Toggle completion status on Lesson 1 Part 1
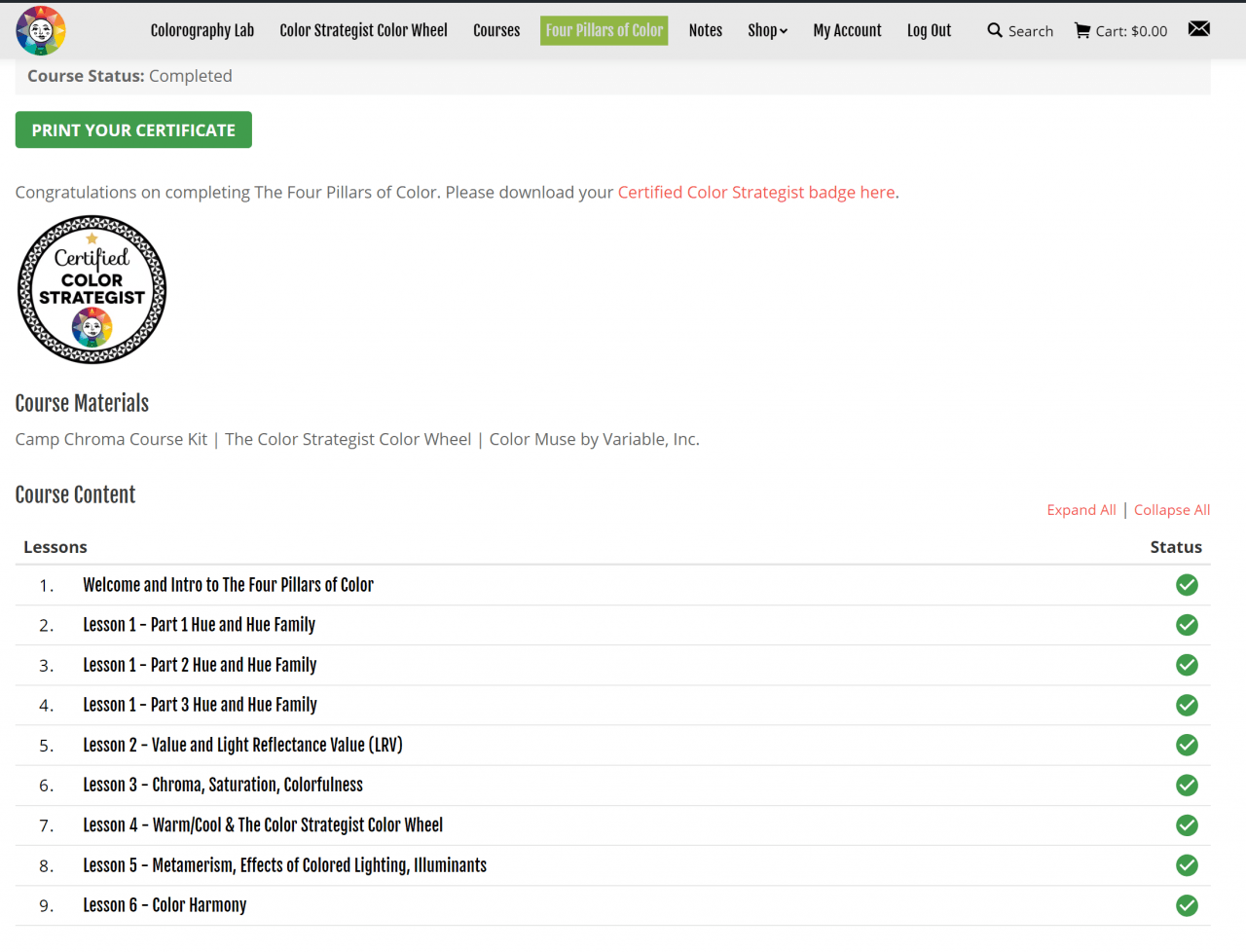The height and width of the screenshot is (952, 1246). 1187,625
